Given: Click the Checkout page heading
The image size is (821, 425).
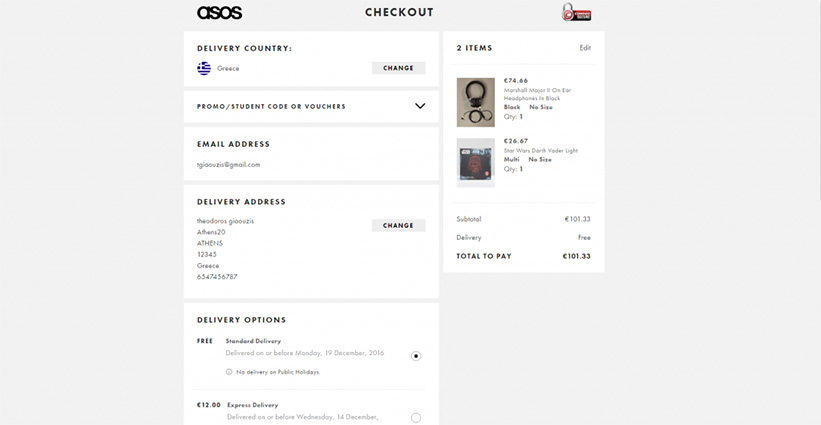Looking at the screenshot, I should (x=399, y=13).
